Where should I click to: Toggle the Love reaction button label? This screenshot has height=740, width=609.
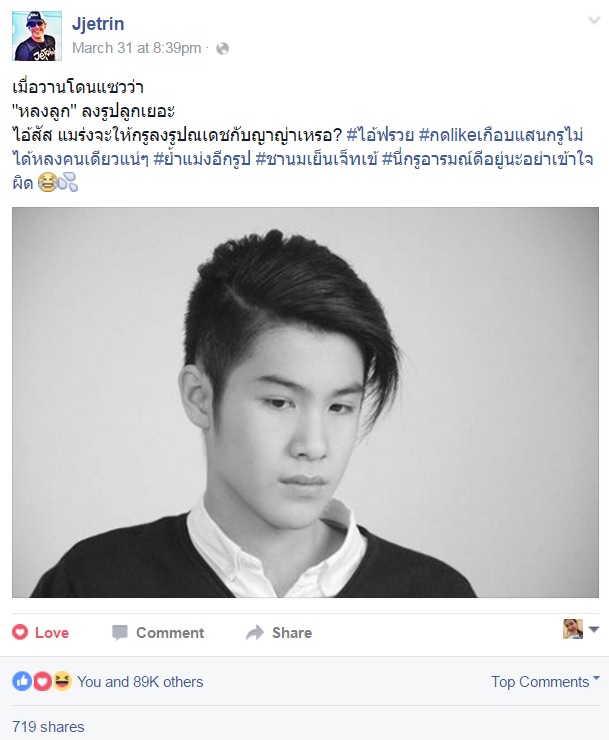tap(52, 632)
